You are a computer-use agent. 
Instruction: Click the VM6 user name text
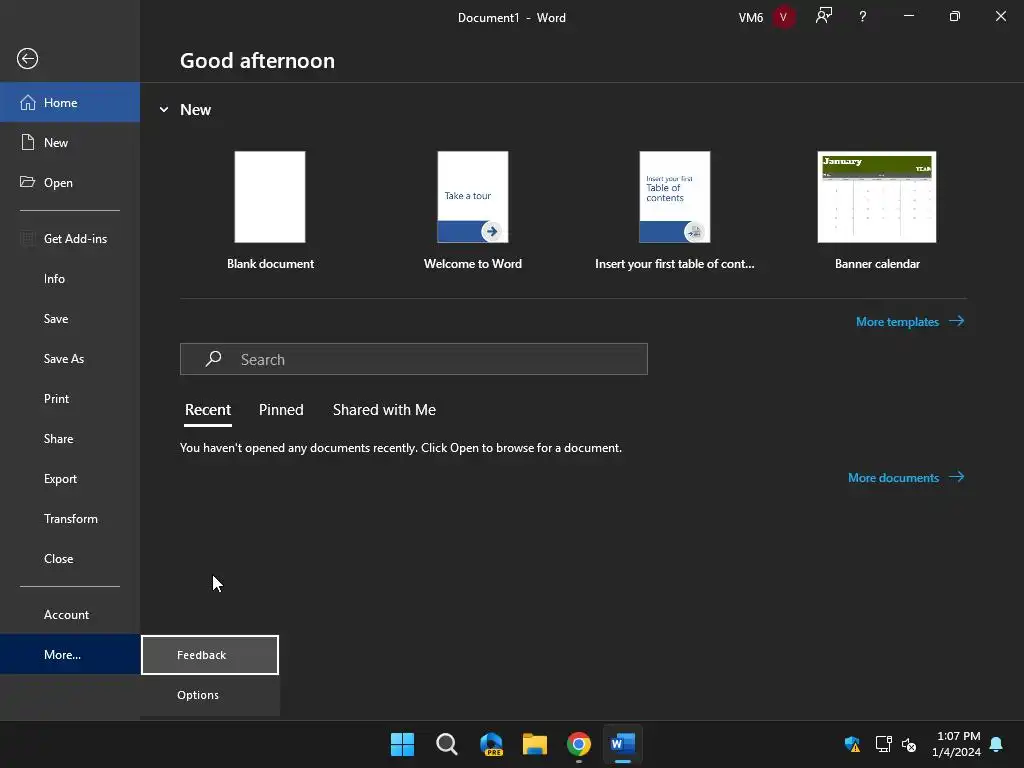(x=750, y=18)
